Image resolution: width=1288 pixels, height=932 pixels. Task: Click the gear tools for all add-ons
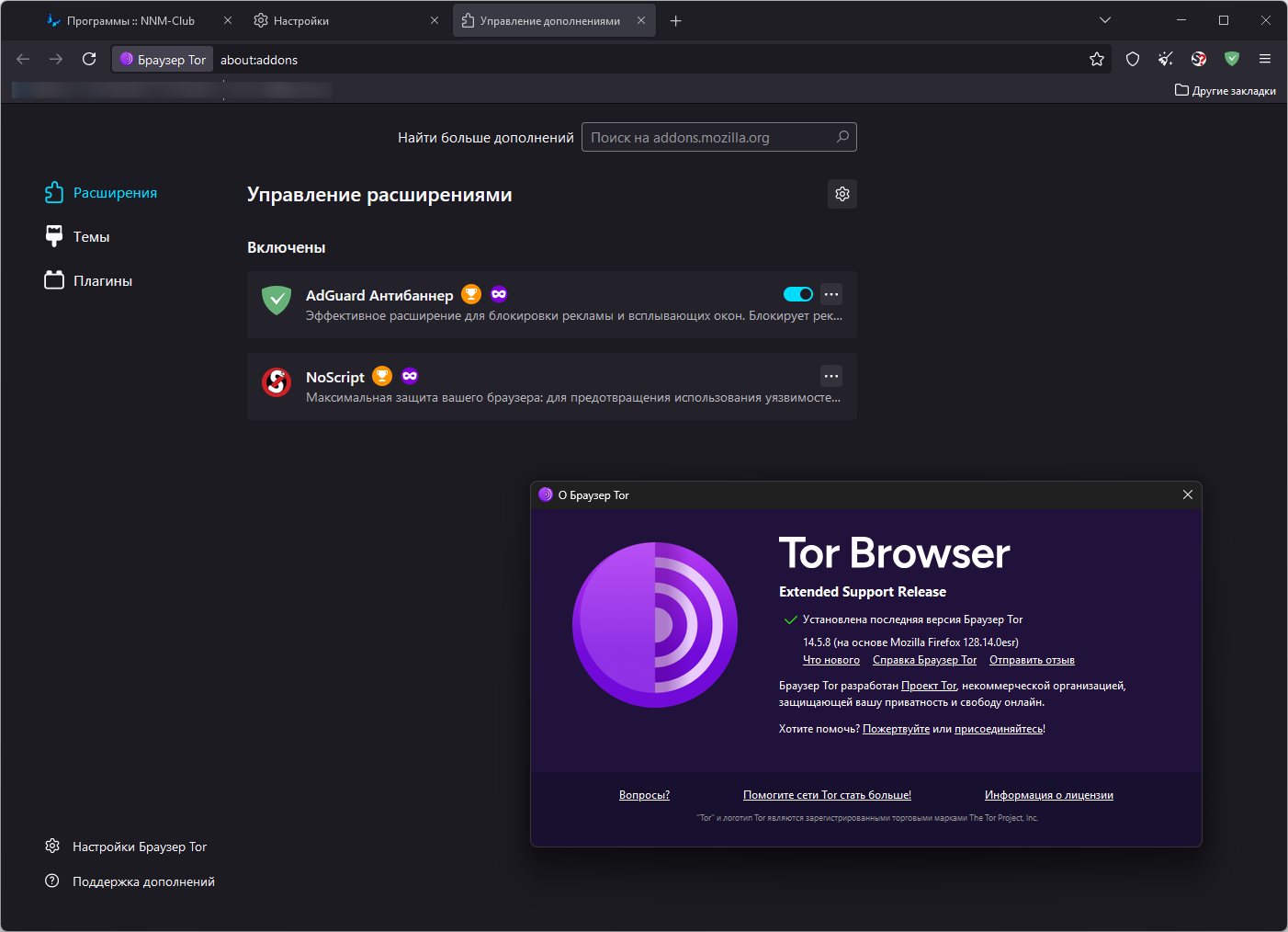[x=842, y=194]
